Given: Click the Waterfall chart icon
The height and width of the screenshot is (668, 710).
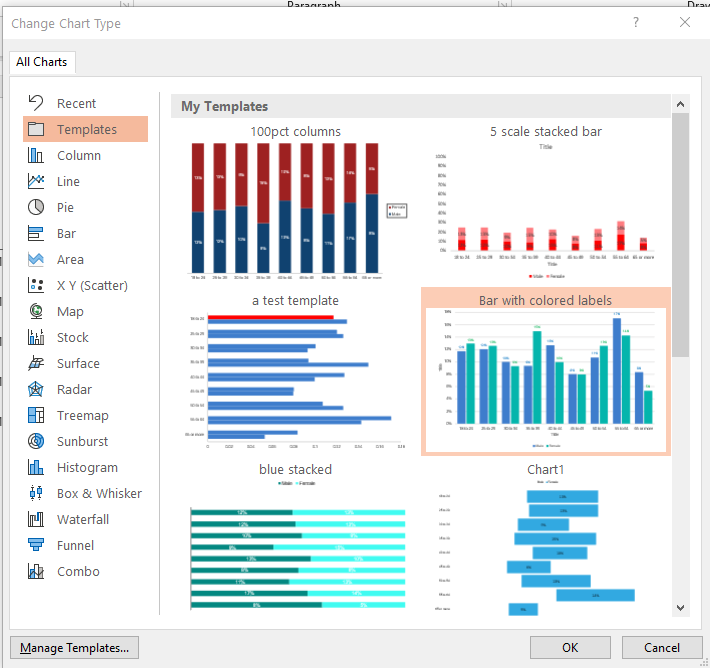Looking at the screenshot, I should (36, 520).
